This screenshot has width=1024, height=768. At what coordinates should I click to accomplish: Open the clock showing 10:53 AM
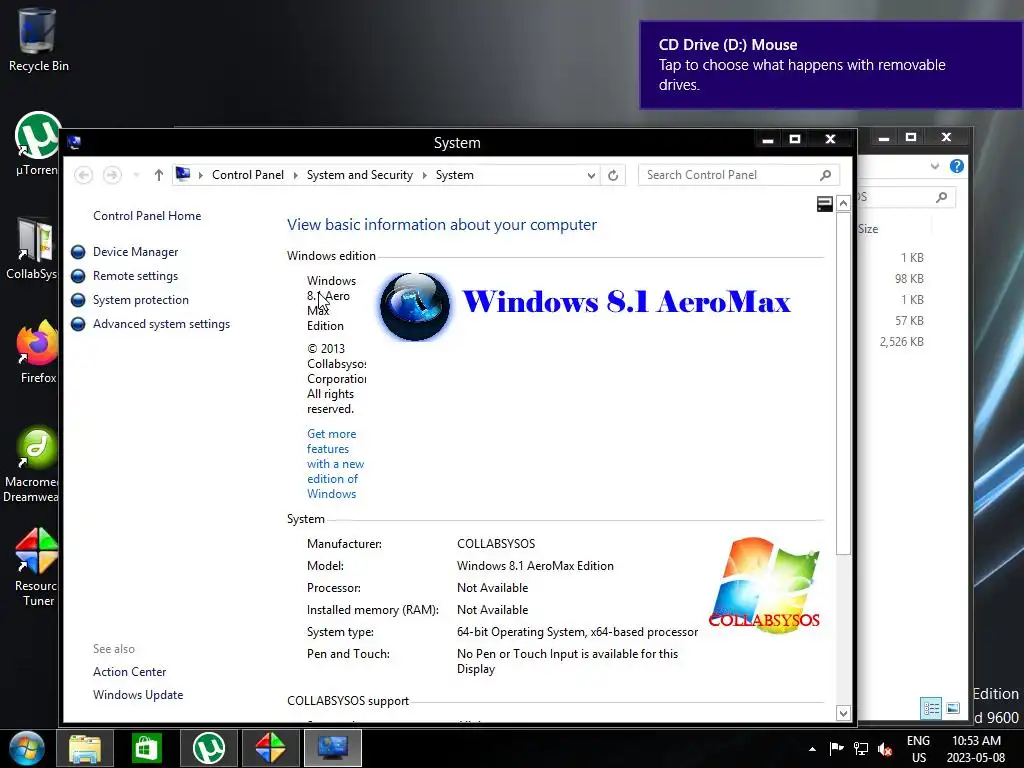(976, 749)
